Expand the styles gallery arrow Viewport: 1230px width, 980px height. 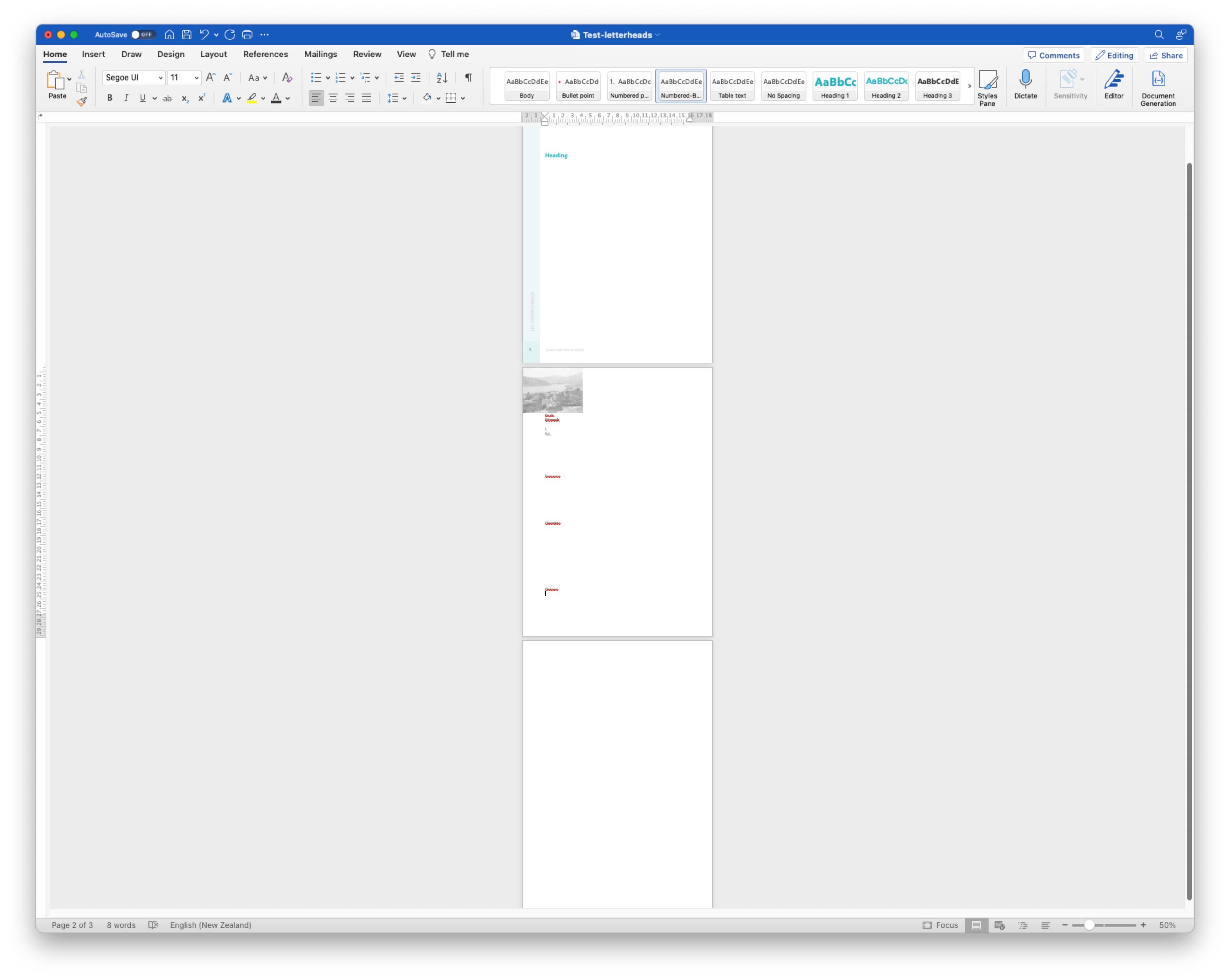point(969,86)
